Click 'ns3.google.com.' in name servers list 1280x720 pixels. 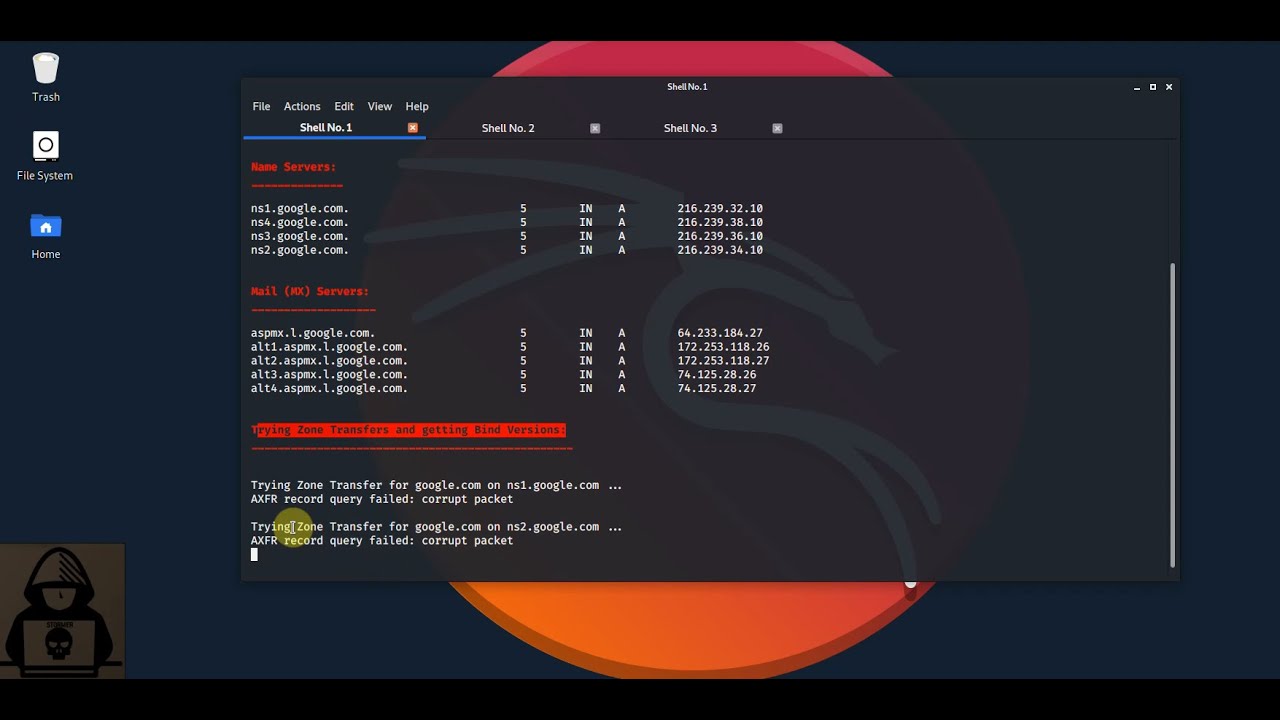[x=299, y=236]
